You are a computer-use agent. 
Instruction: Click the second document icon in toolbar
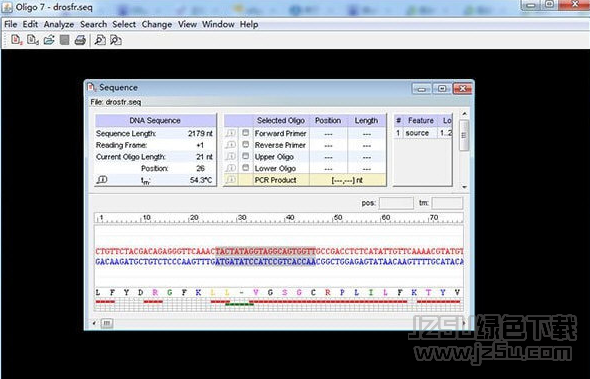pos(32,40)
